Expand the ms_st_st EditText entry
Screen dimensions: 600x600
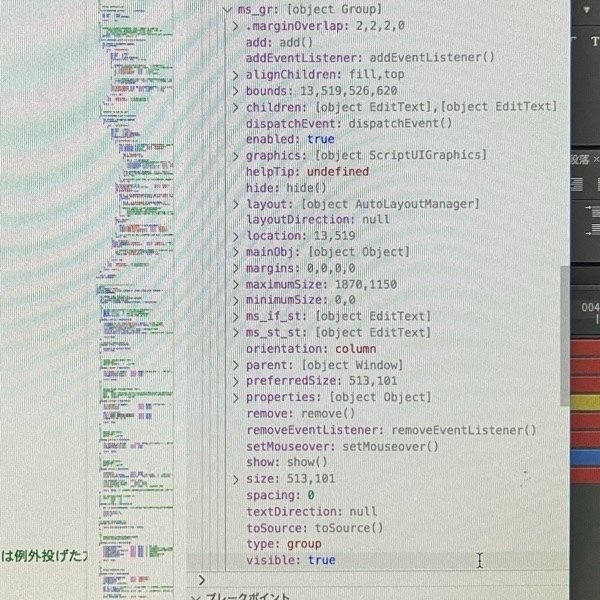236,333
